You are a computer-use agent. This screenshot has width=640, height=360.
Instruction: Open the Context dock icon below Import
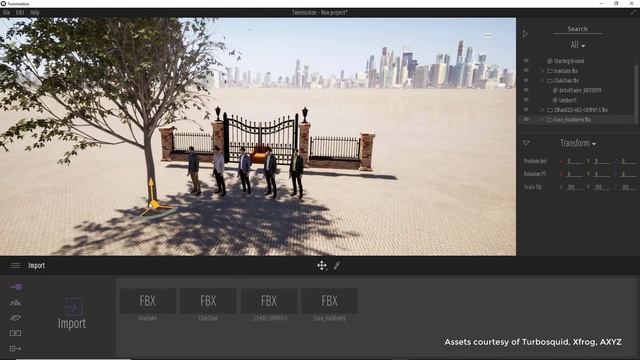16,303
